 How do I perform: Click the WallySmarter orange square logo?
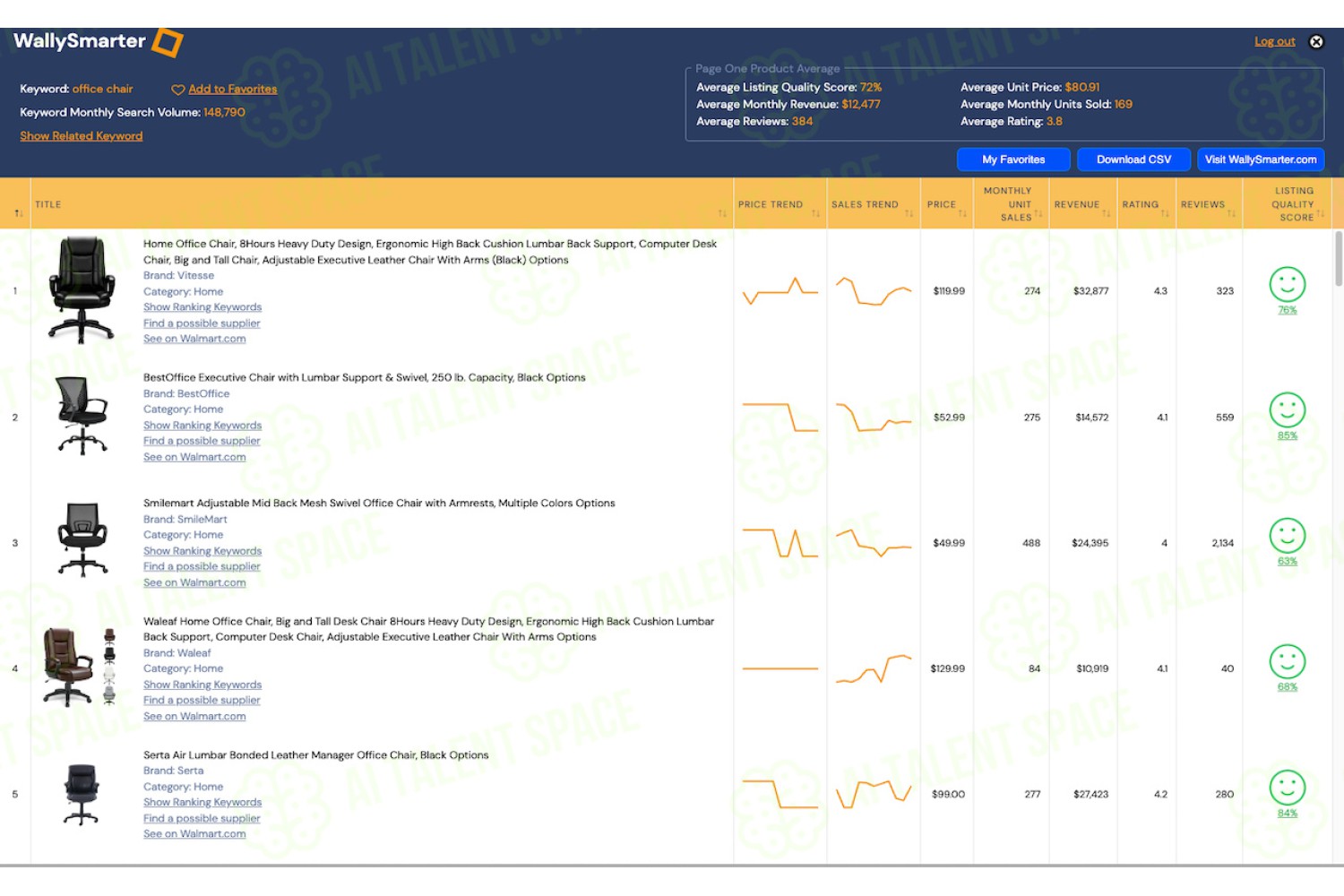coord(168,42)
